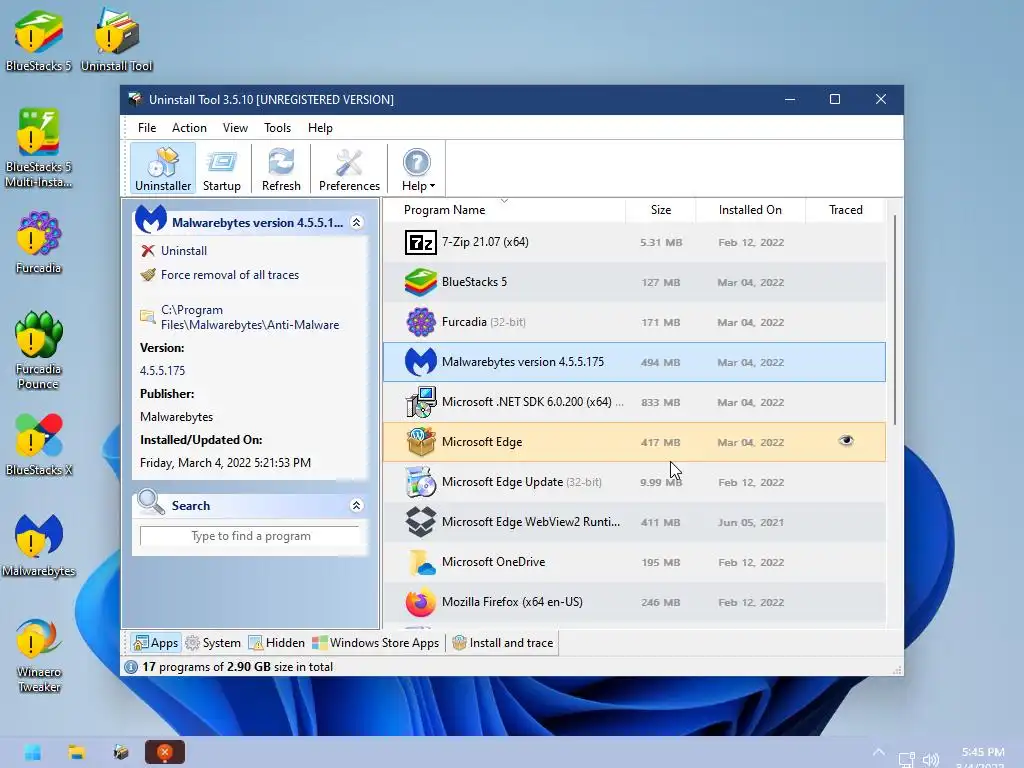Screen dimensions: 1024x768
Task: Switch to Windows Store Apps tab
Action: pyautogui.click(x=376, y=643)
